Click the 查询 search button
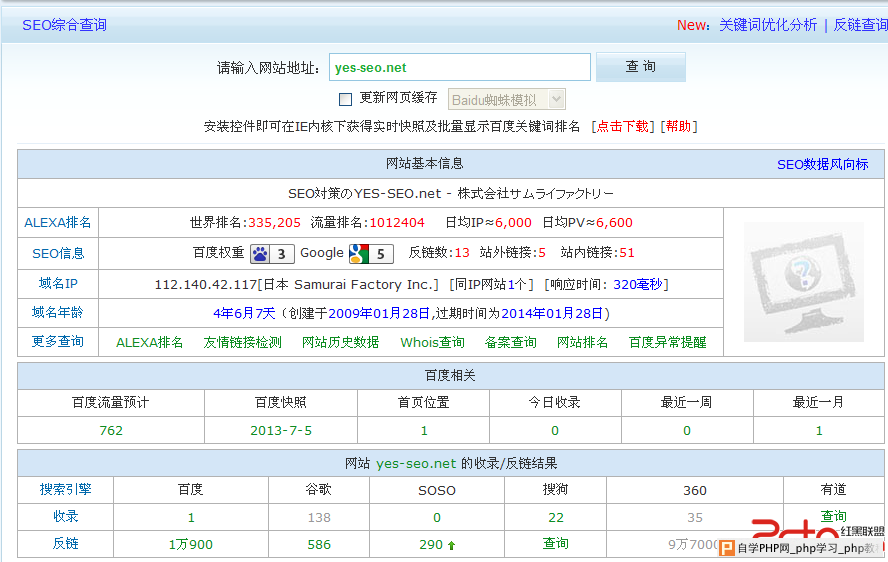The image size is (888, 562). (x=641, y=67)
